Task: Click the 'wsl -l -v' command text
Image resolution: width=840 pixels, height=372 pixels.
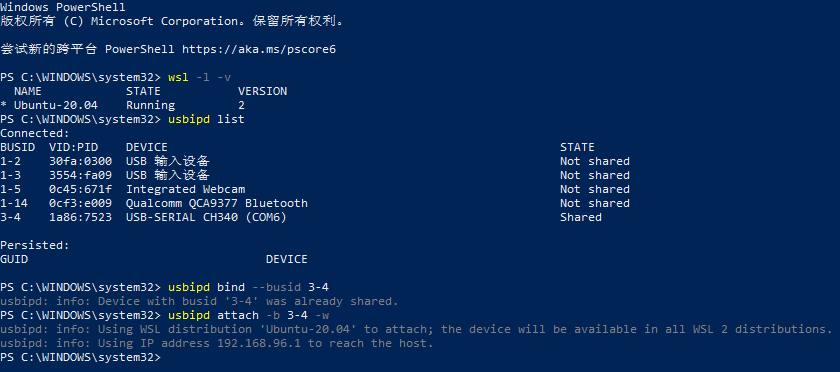Action: [199, 77]
